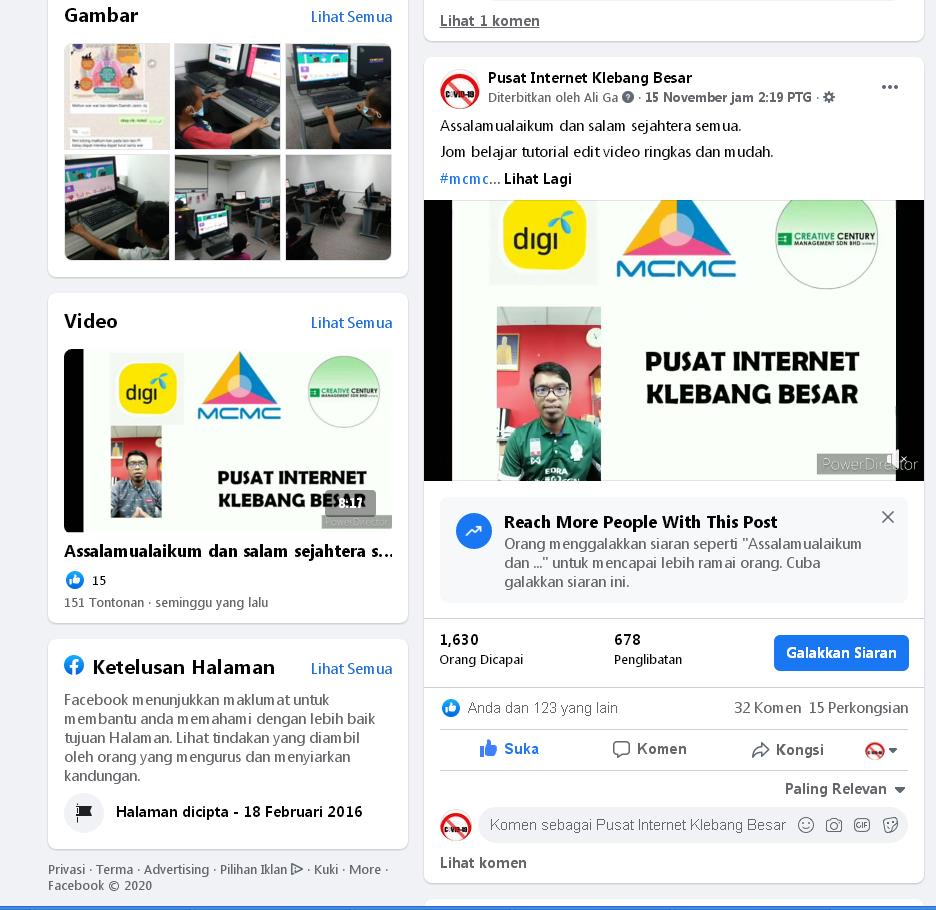Click the blue like reaction count icon
Viewport: 936px width, 910px height.
(x=451, y=708)
